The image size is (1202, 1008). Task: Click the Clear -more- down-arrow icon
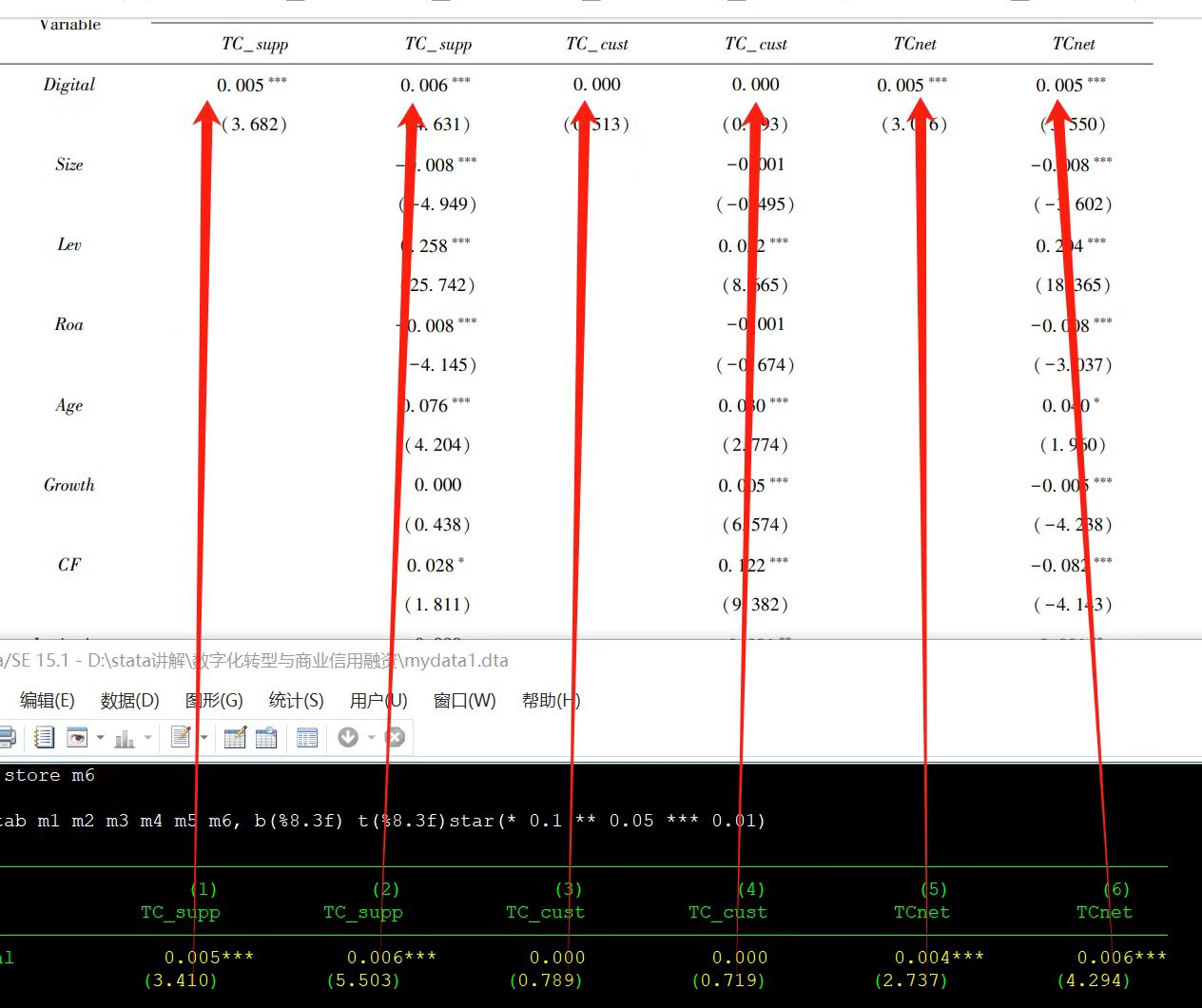click(348, 737)
